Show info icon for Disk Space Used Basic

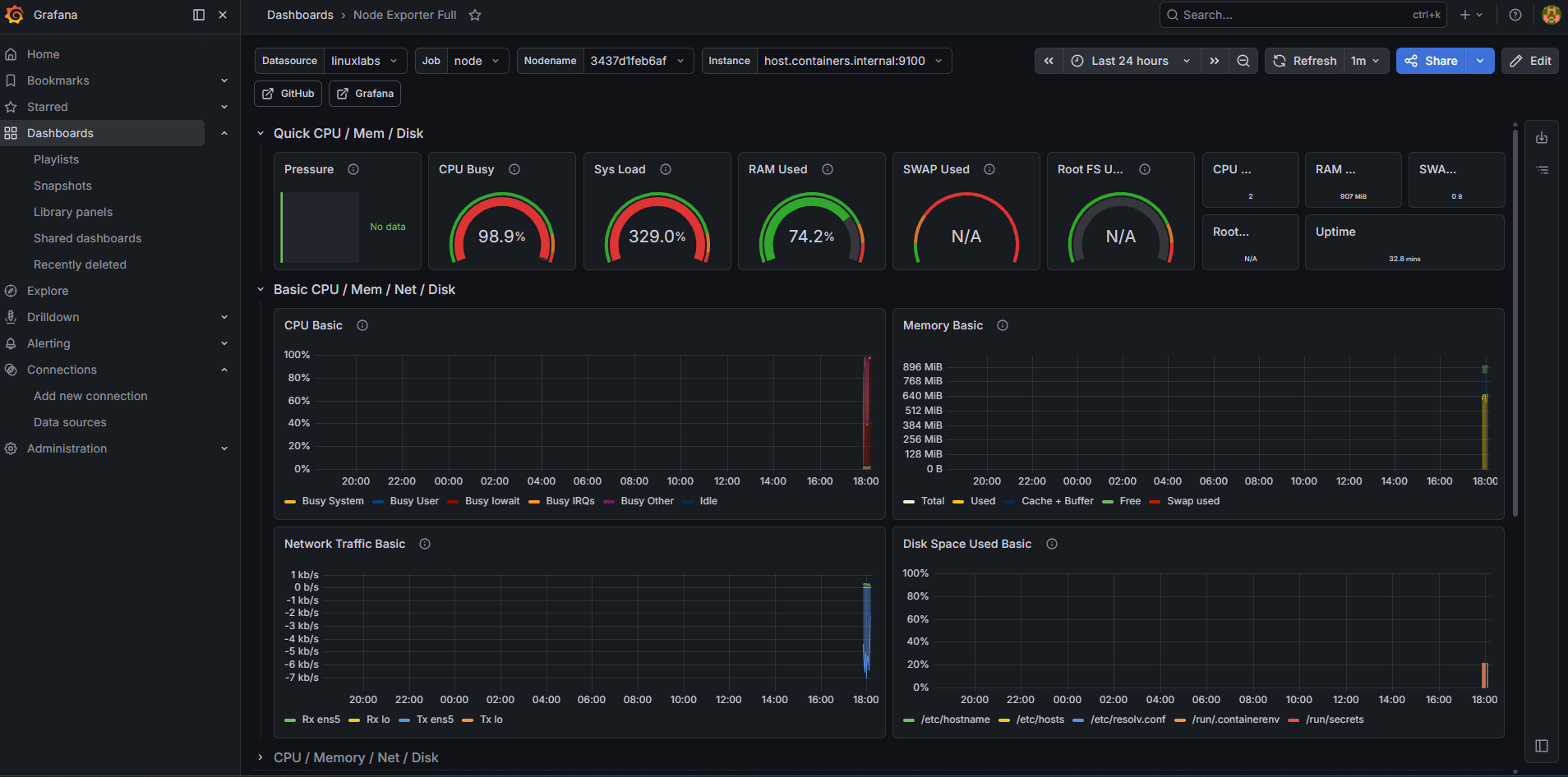pos(1052,544)
